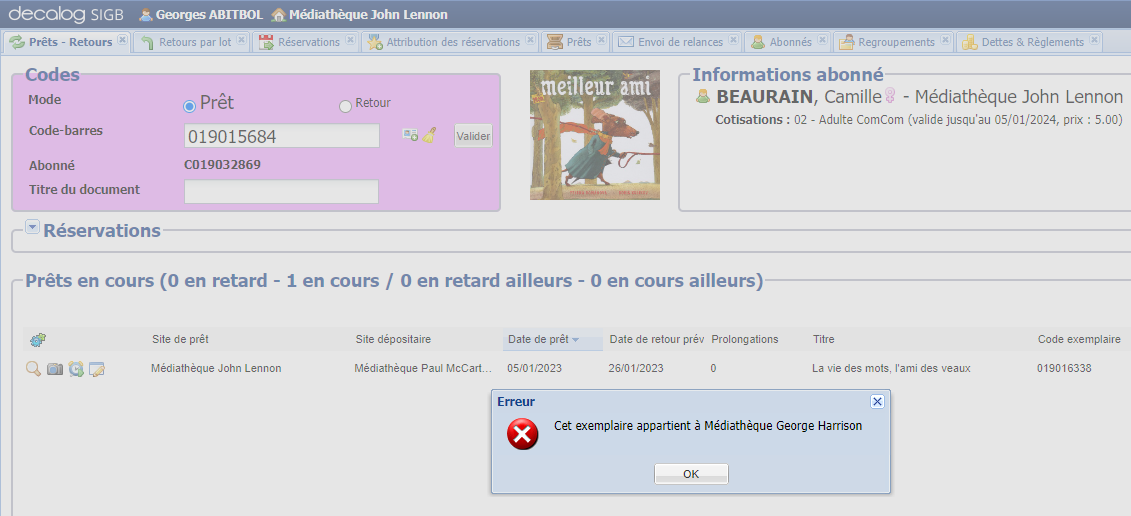Viewport: 1131px width, 516px height.
Task: Click the Date de retour prév column header
Action: click(656, 339)
